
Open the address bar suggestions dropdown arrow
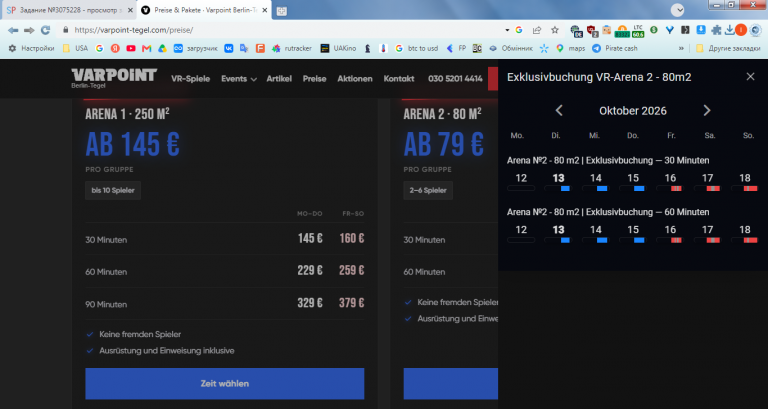[x=507, y=30]
